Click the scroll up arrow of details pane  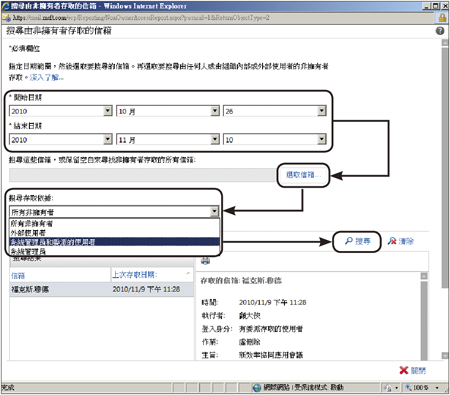424,276
